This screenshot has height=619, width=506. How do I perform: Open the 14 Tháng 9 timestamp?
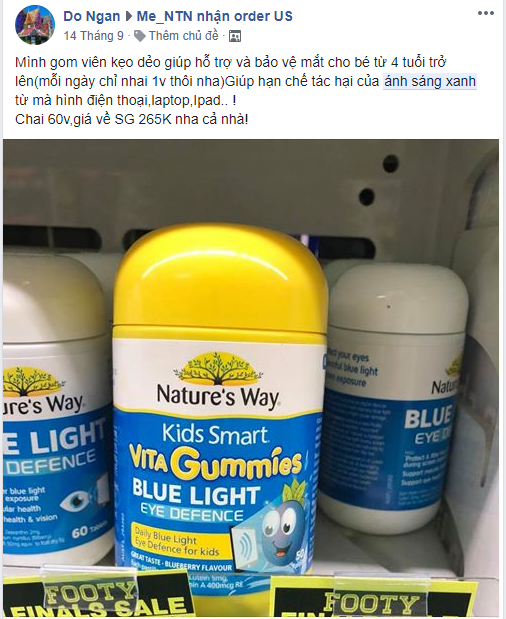pos(94,36)
